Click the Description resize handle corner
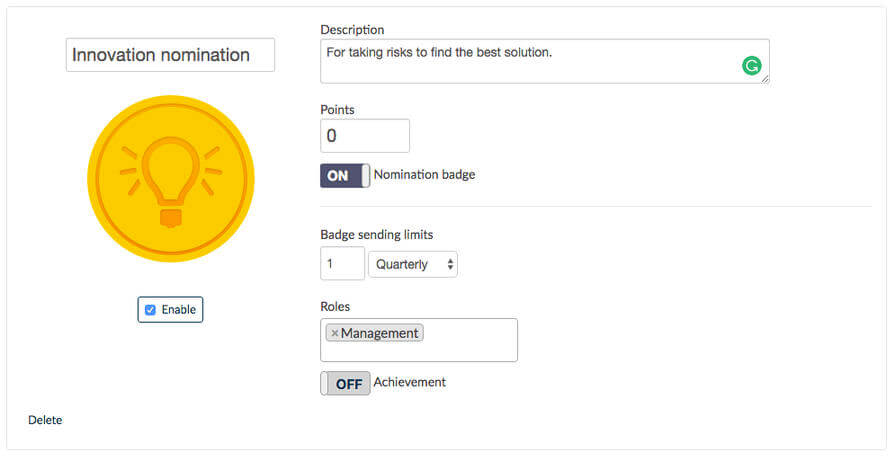895x461 pixels. pyautogui.click(x=765, y=79)
